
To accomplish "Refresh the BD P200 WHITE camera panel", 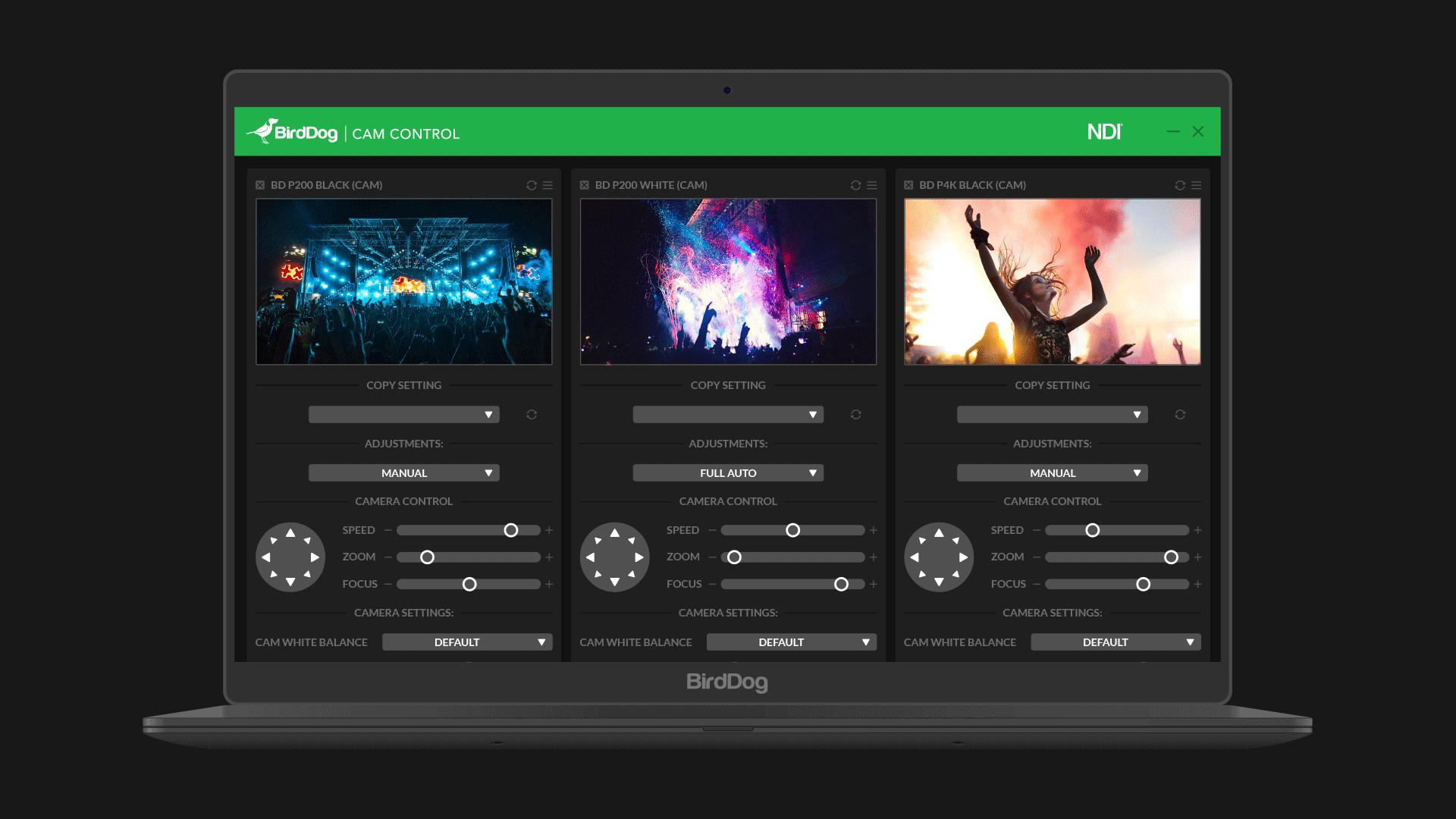I will tap(855, 185).
